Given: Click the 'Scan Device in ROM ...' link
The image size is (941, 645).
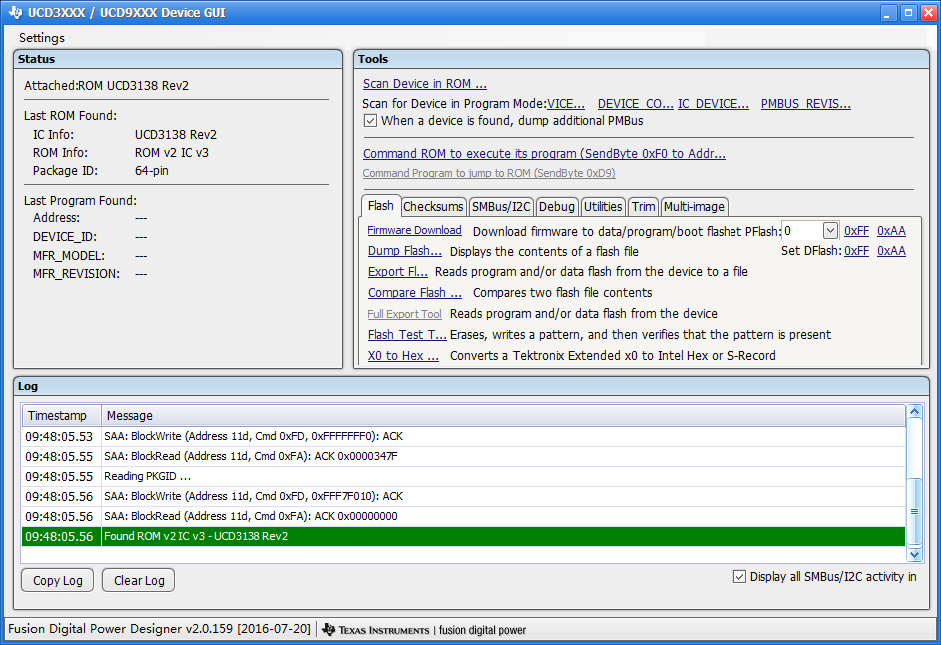Looking at the screenshot, I should click(424, 84).
